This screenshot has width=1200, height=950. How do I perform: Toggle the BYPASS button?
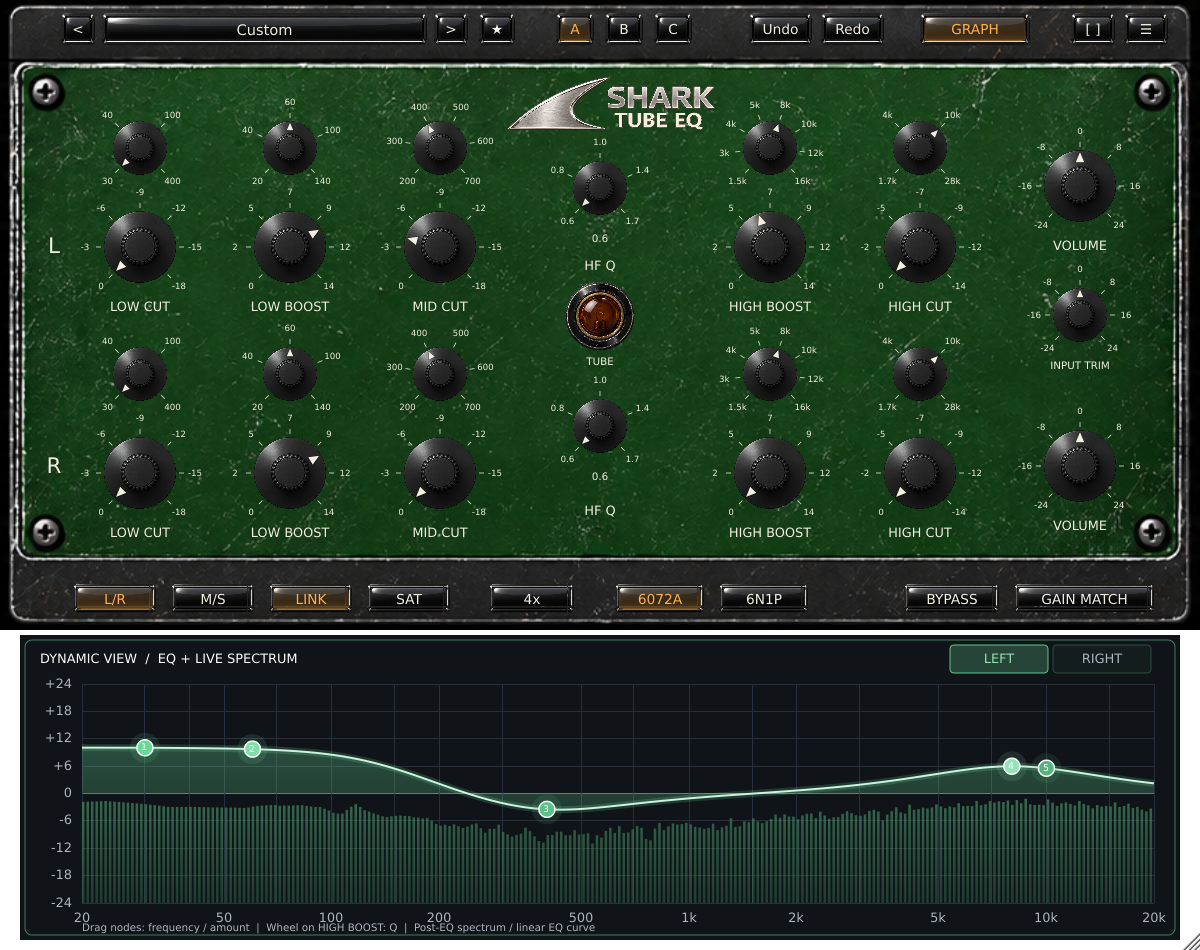click(952, 598)
